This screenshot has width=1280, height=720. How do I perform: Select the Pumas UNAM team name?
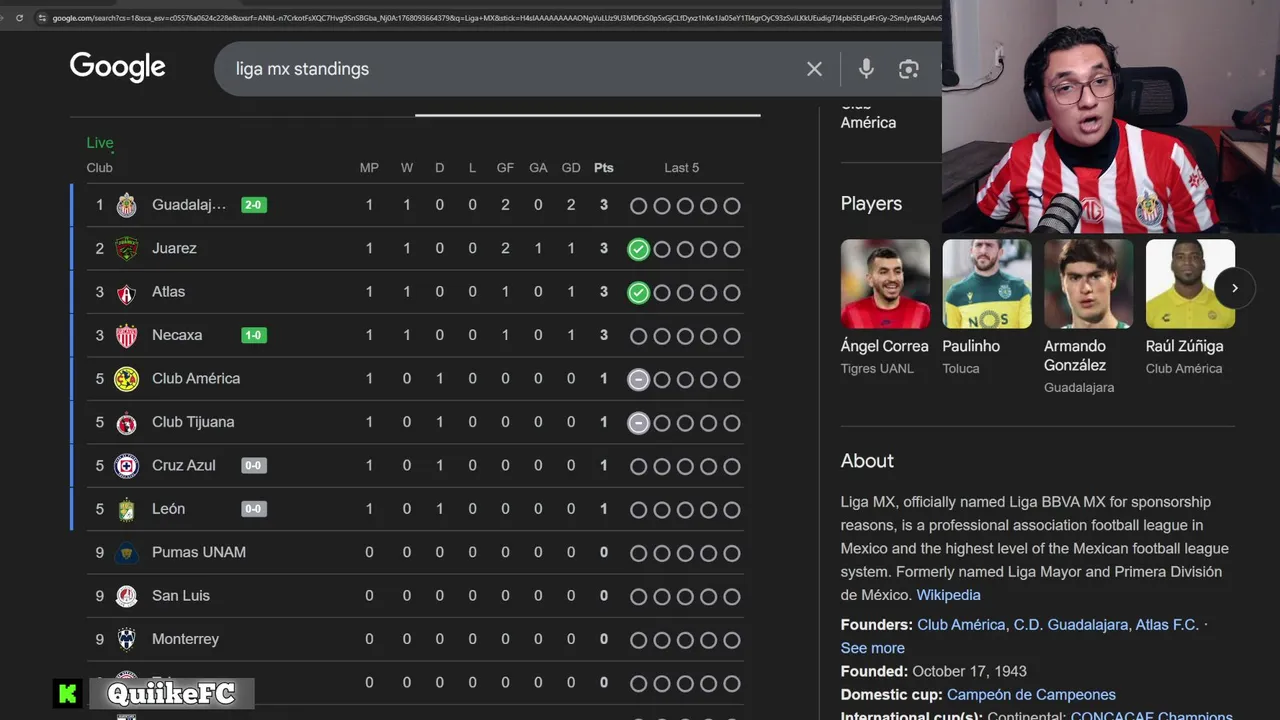[199, 552]
